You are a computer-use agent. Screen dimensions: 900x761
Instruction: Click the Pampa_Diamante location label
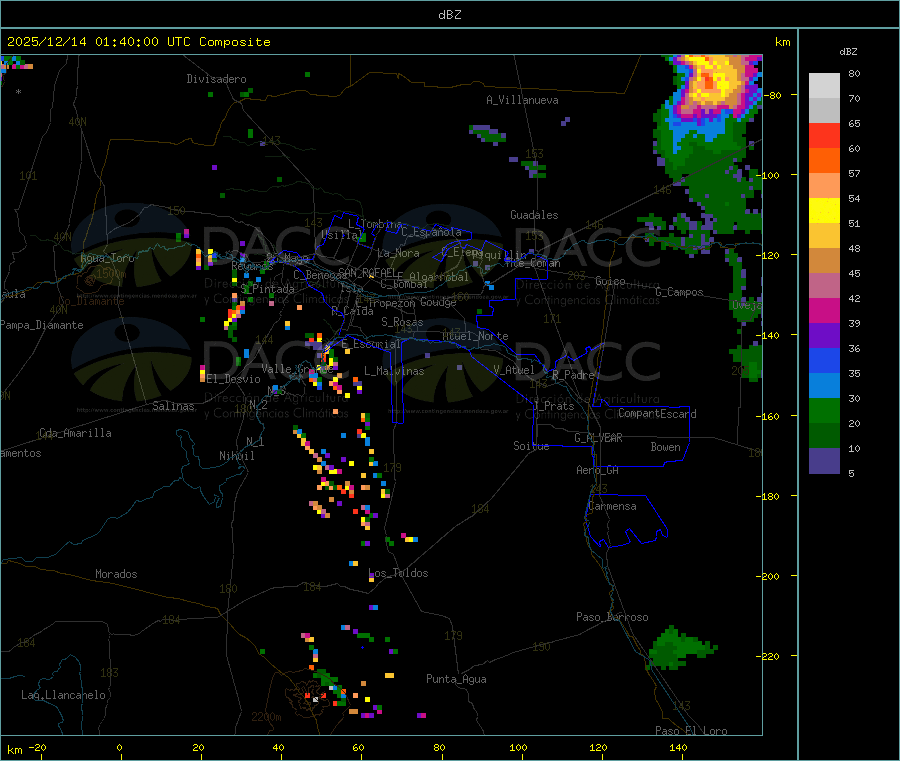41,325
